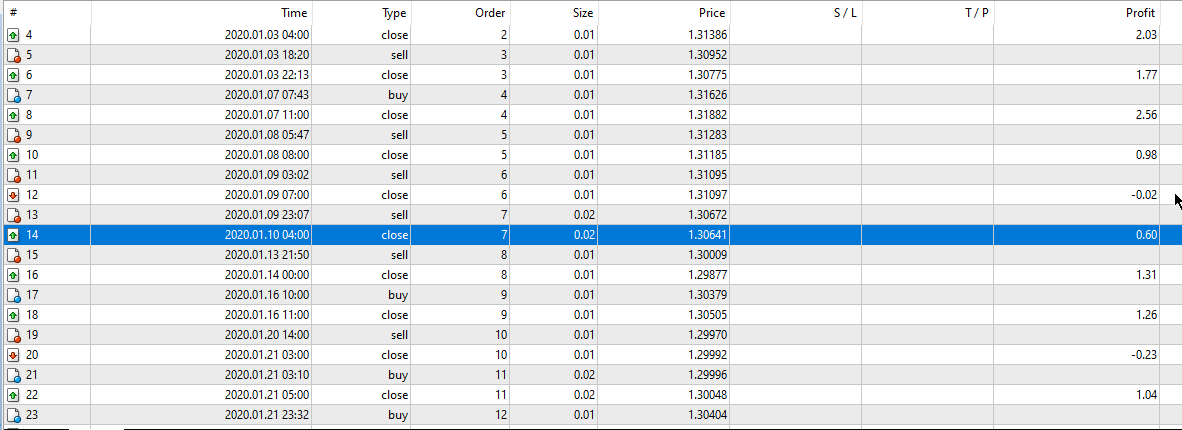Click the S / L column header
The height and width of the screenshot is (430, 1182).
pos(795,13)
